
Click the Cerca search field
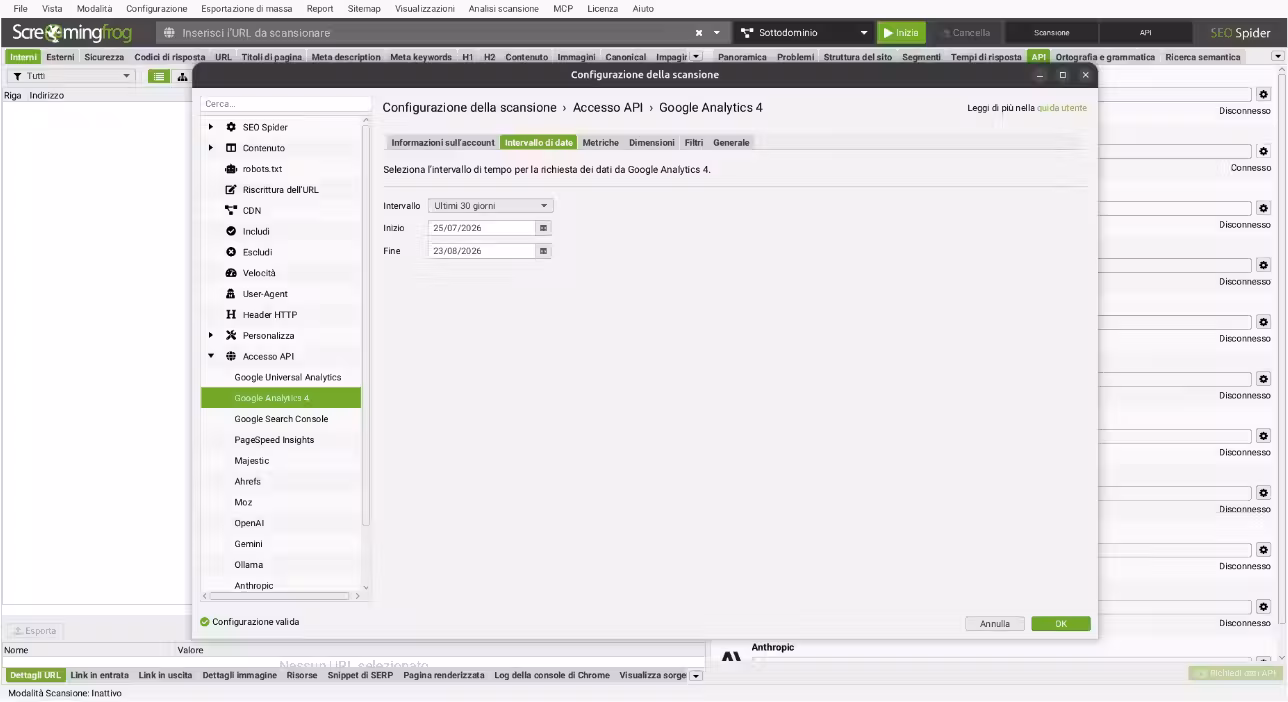click(x=286, y=104)
